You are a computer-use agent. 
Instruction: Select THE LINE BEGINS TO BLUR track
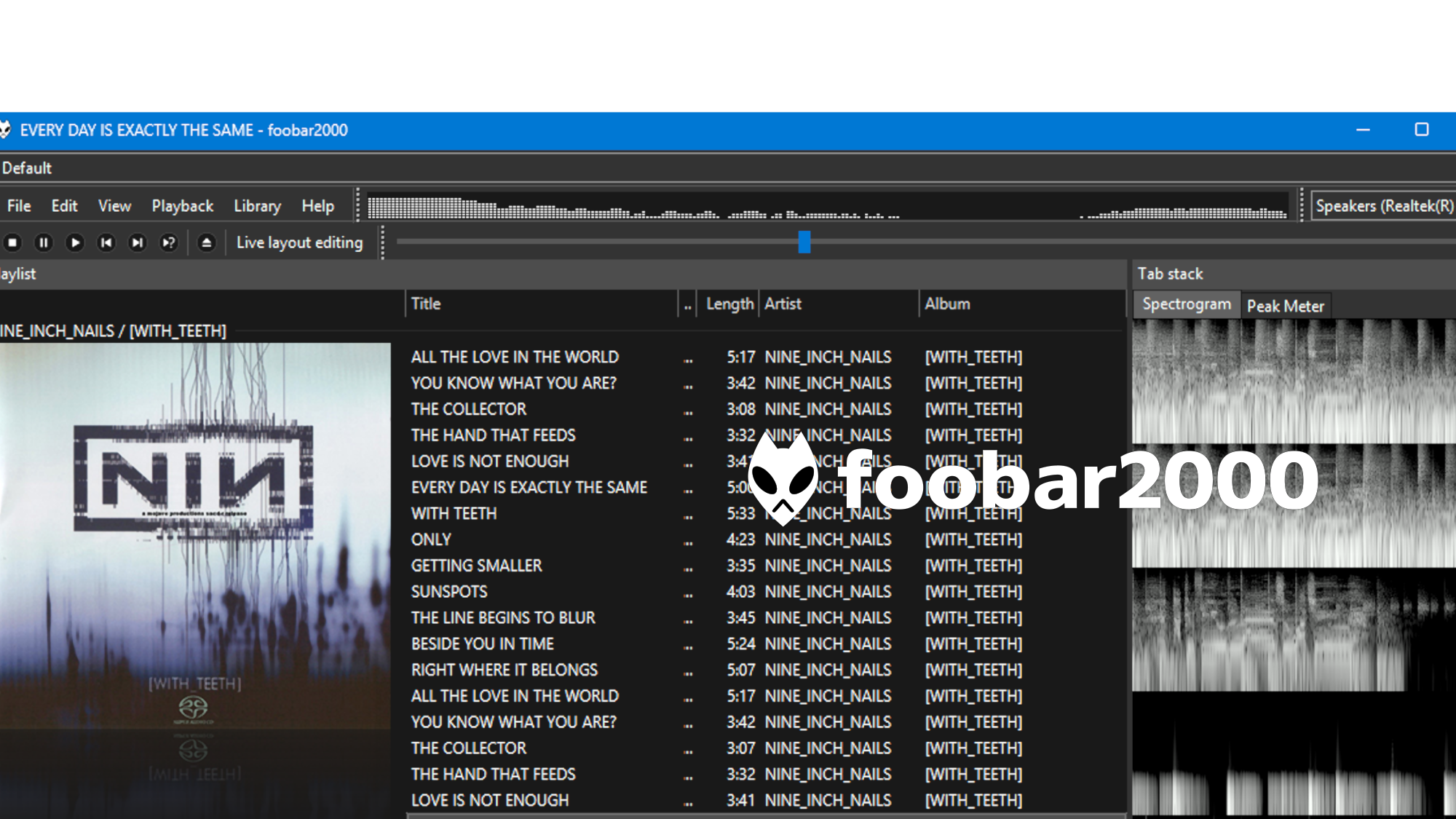pos(765,618)
